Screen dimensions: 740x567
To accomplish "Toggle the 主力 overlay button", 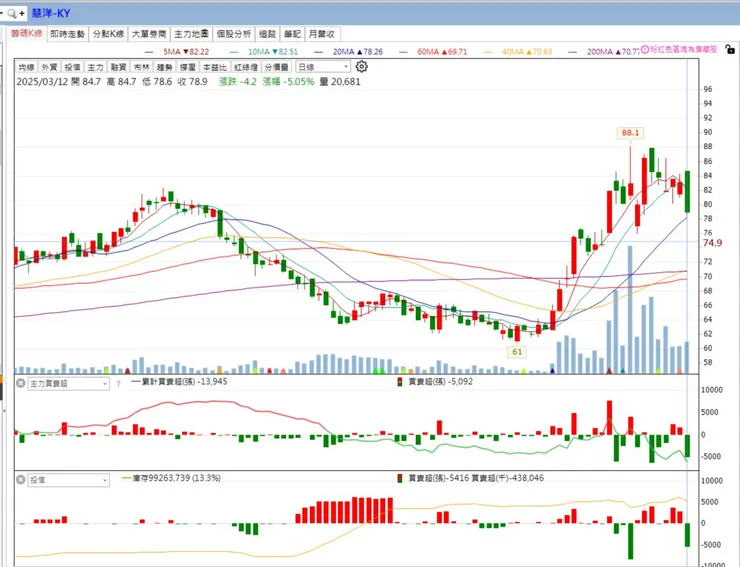I will pos(95,67).
